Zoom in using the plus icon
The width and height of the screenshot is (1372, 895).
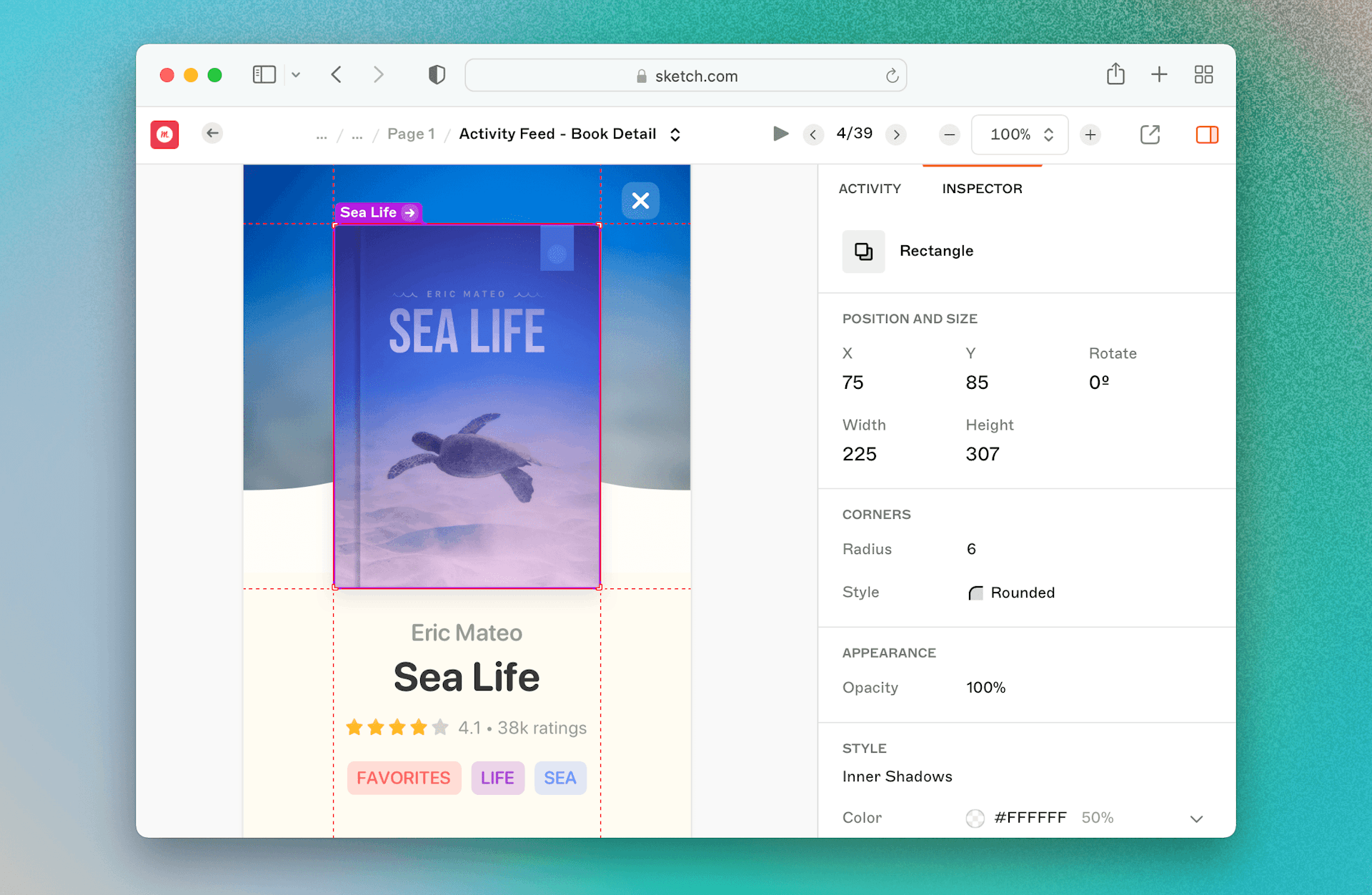1090,134
